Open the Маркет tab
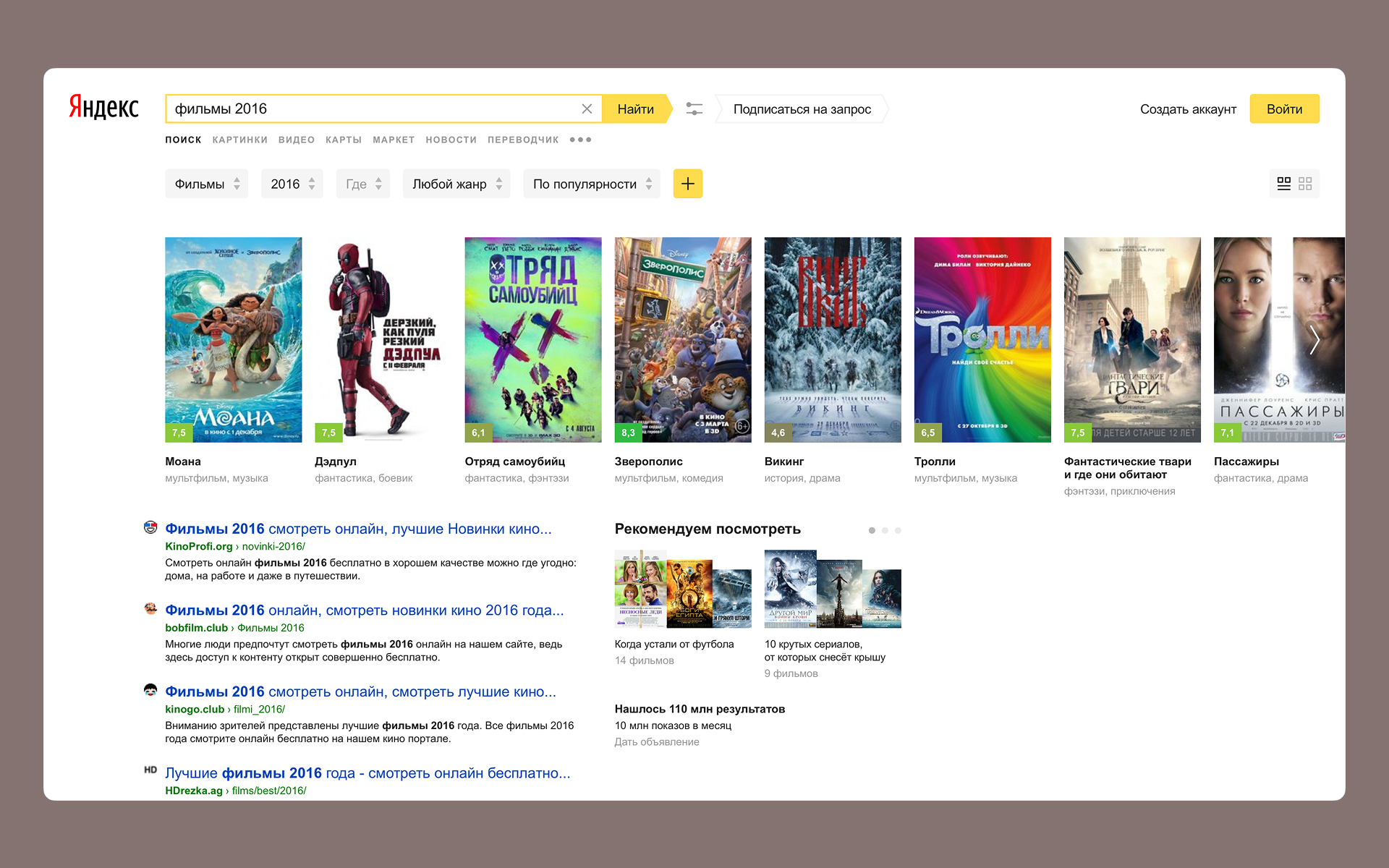The width and height of the screenshot is (1389, 868). 394,140
